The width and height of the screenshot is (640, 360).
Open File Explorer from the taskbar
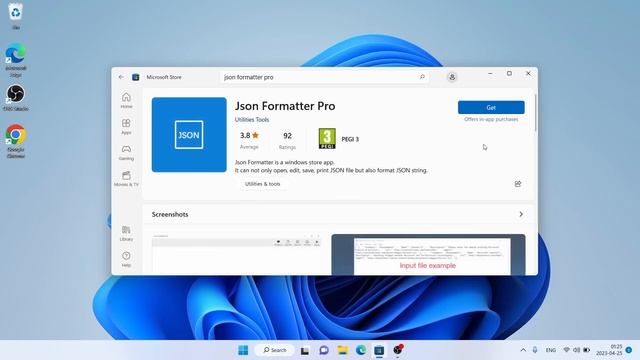point(342,350)
